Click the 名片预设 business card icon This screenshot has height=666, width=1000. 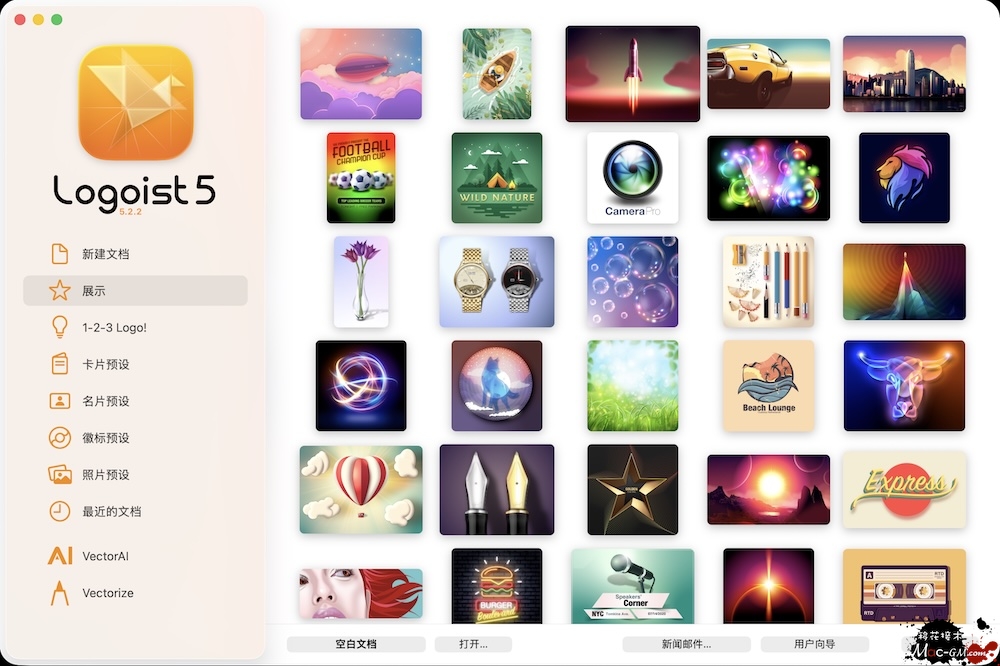click(60, 401)
